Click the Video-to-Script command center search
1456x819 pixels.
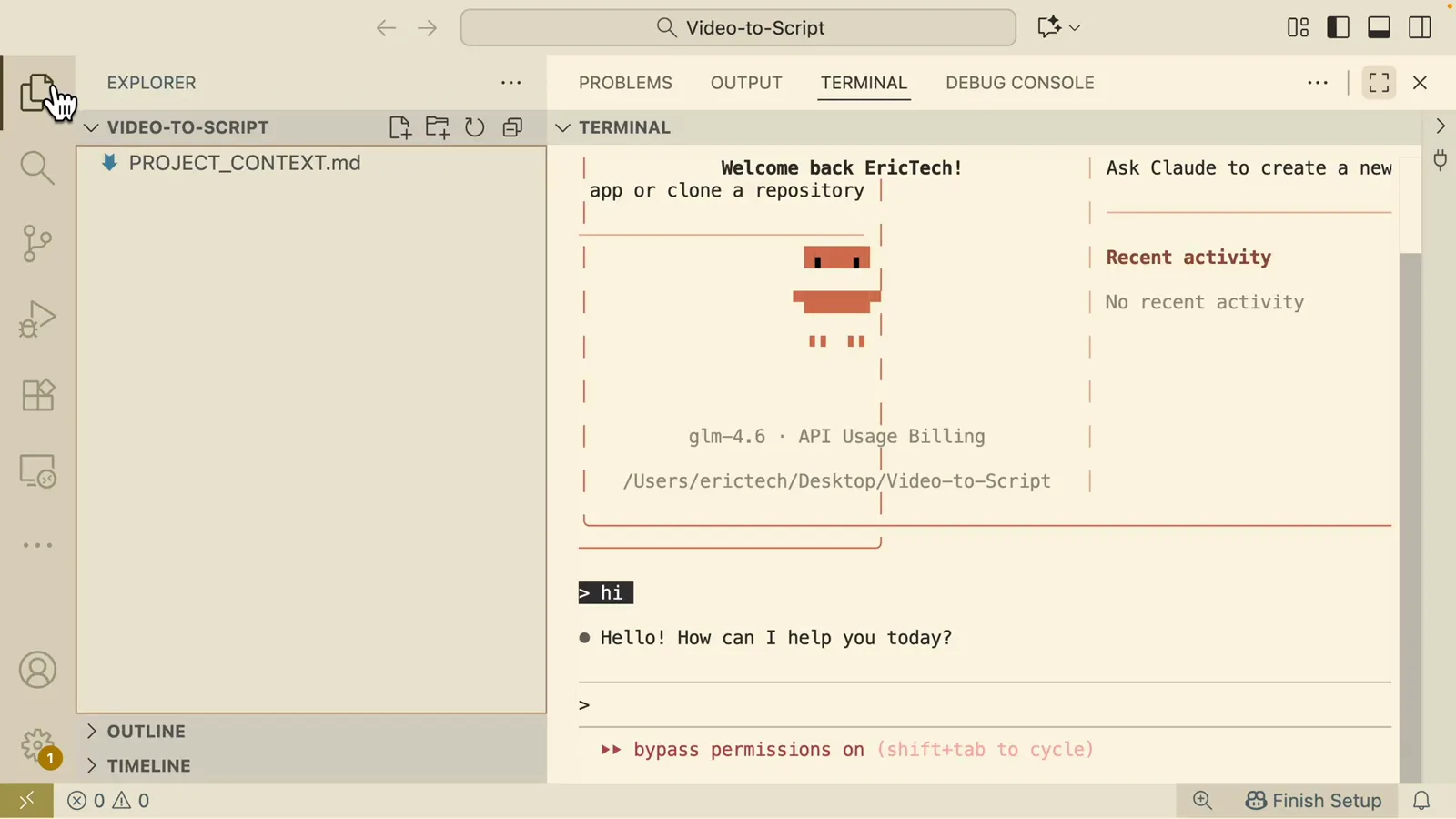738,27
